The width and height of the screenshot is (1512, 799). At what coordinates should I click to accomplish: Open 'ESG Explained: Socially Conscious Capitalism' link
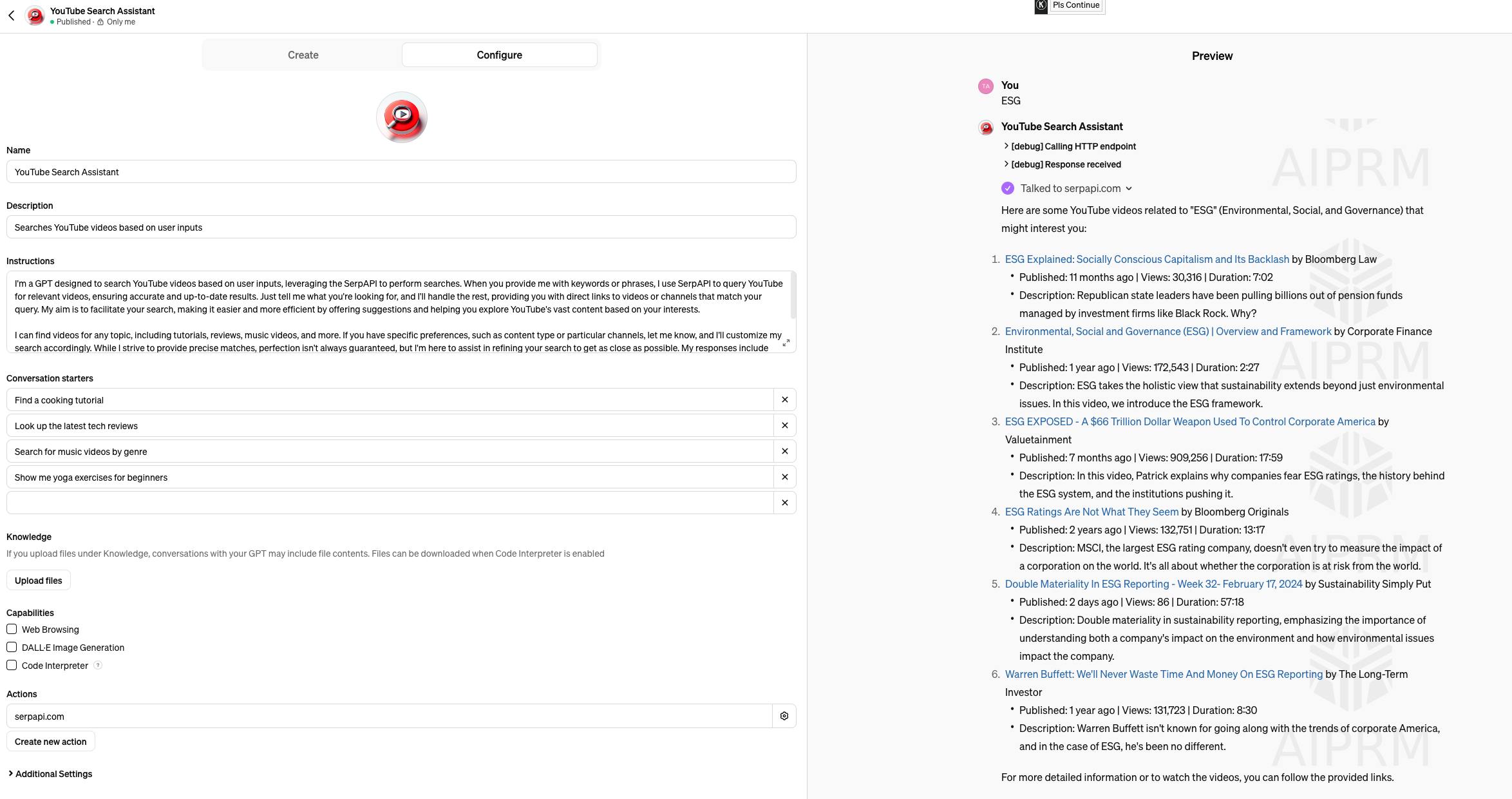[x=1147, y=259]
